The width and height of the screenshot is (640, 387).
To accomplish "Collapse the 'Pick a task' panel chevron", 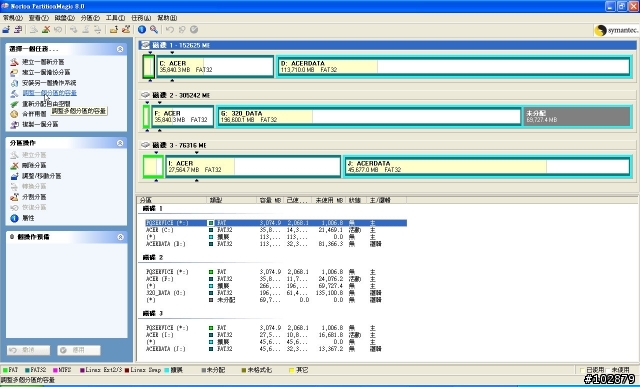I will tap(120, 49).
